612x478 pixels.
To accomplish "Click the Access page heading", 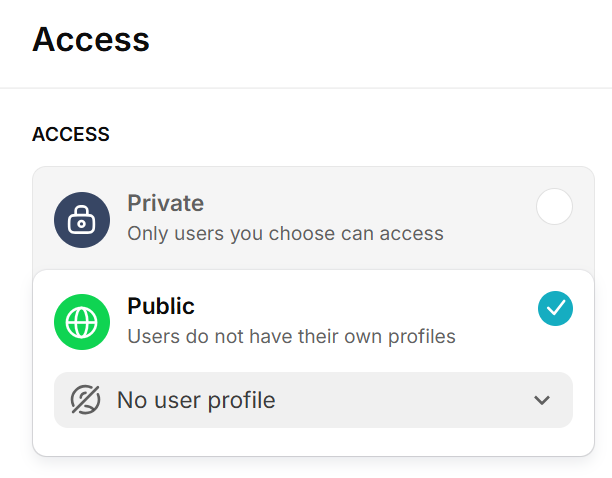I will (91, 40).
